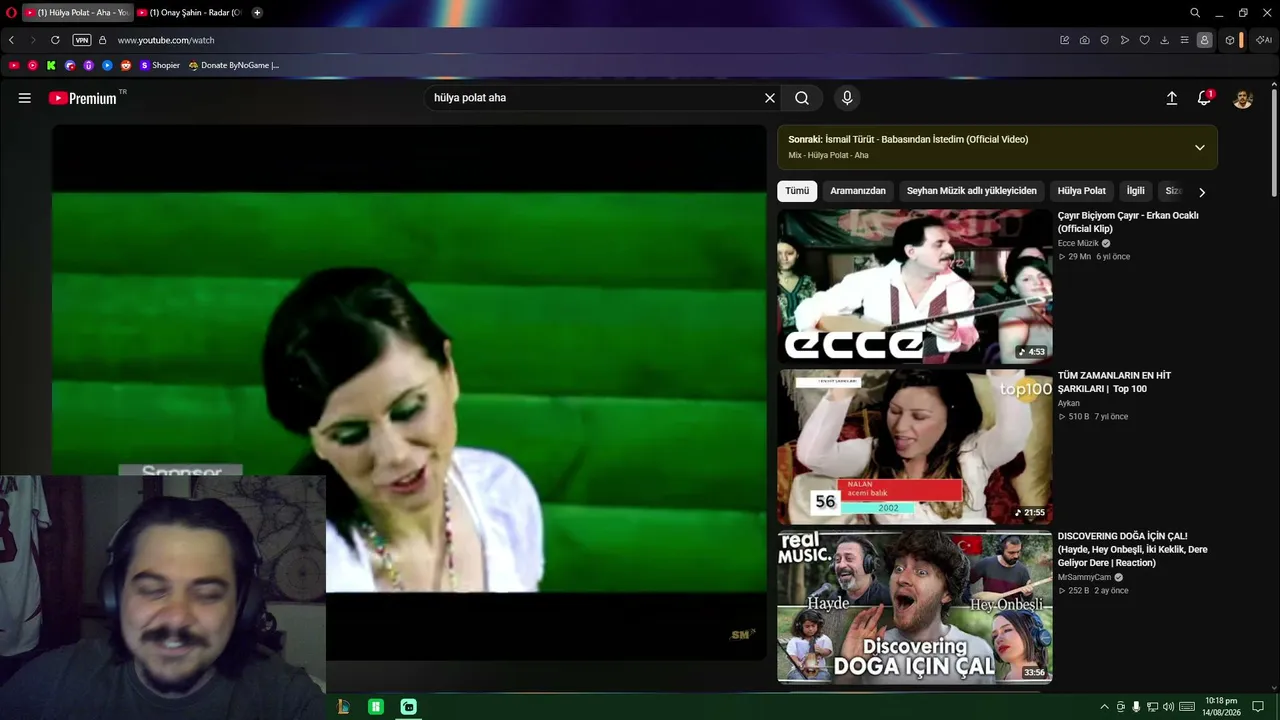Viewport: 1280px width, 720px height.
Task: Open the Opera profile icon in toolbar
Action: [1205, 40]
